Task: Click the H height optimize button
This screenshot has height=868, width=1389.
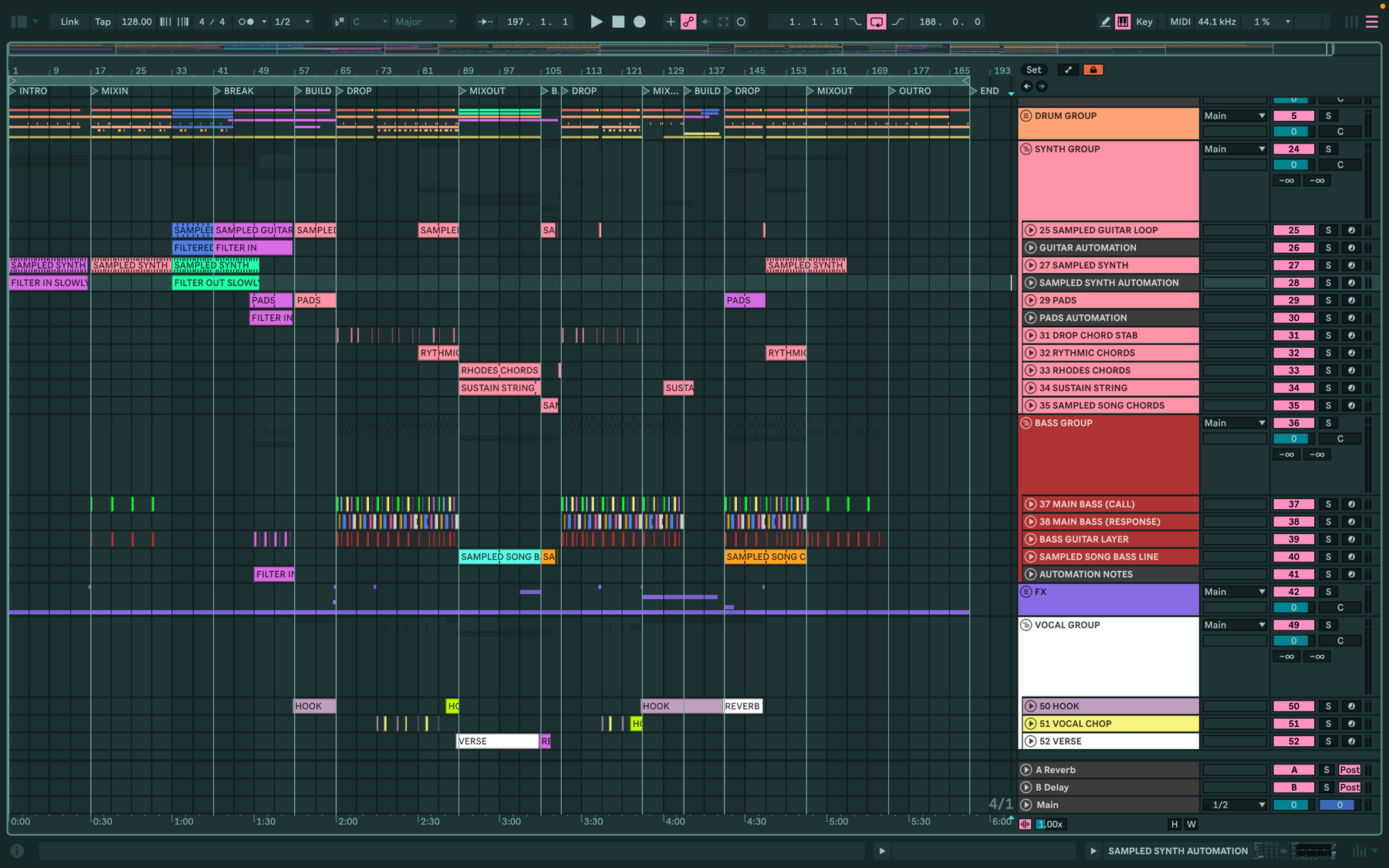Action: (1174, 824)
